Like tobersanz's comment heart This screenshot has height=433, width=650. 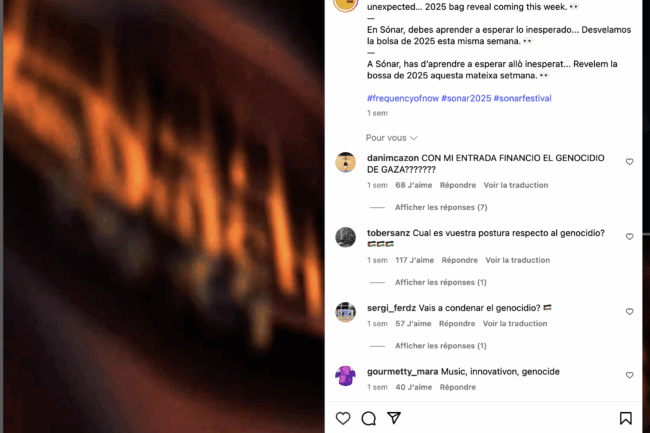(x=629, y=237)
